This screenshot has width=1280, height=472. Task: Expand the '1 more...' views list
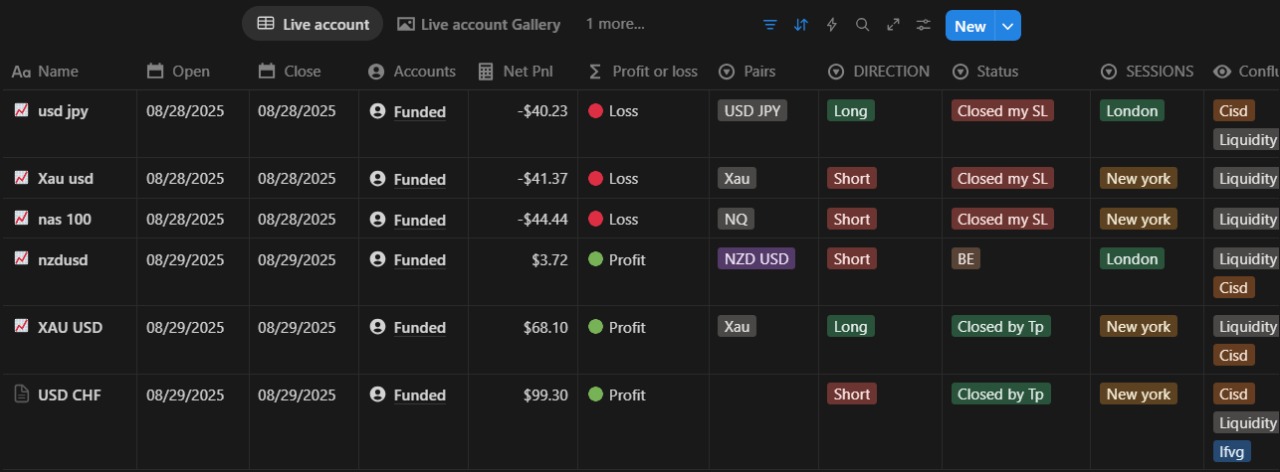coord(615,24)
